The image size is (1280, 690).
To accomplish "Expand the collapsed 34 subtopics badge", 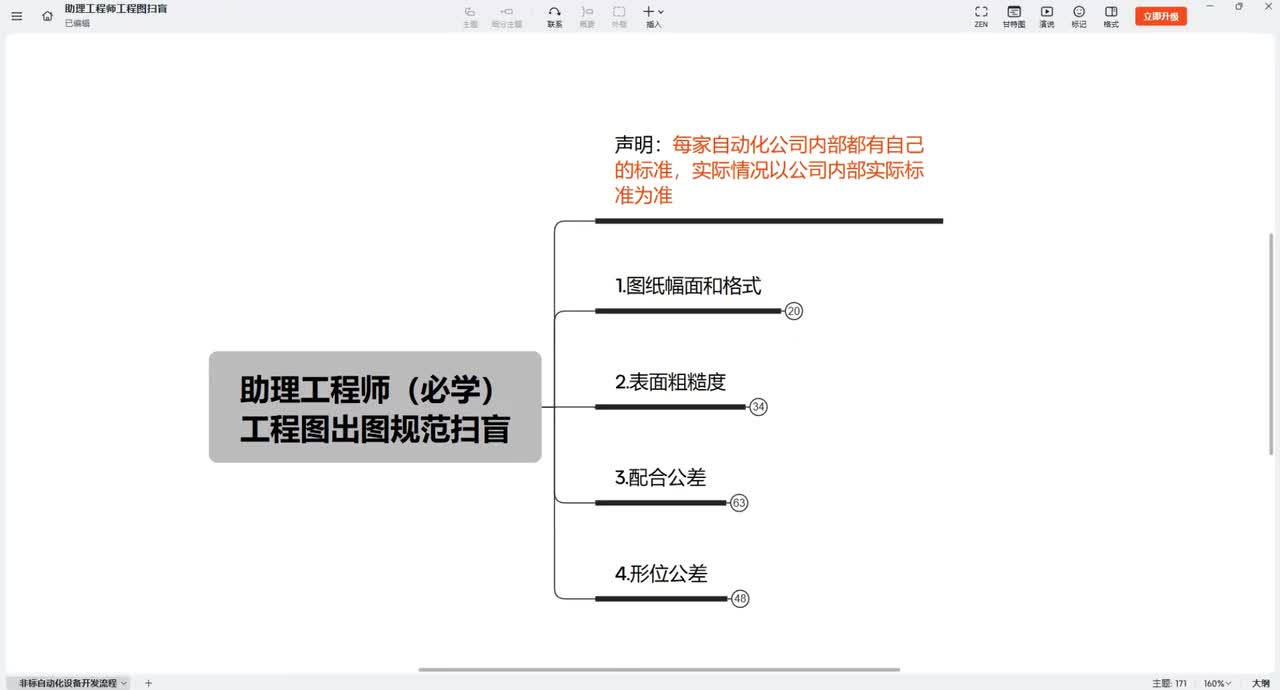I will point(758,407).
